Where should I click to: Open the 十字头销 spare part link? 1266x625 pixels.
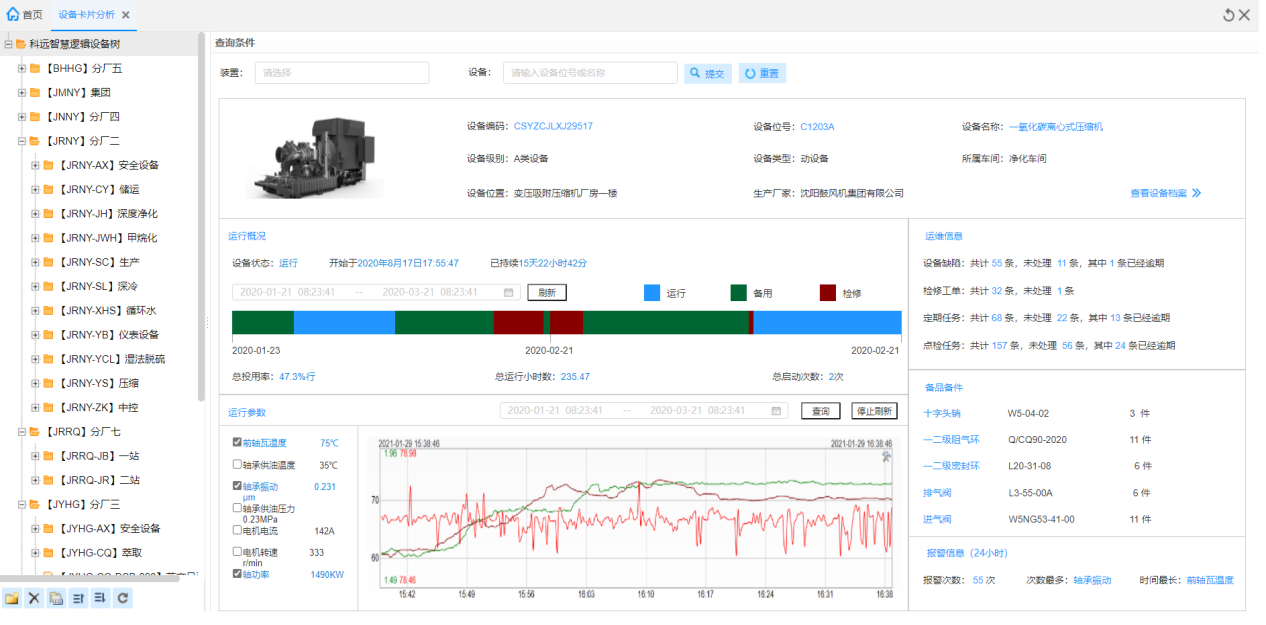pyautogui.click(x=942, y=413)
